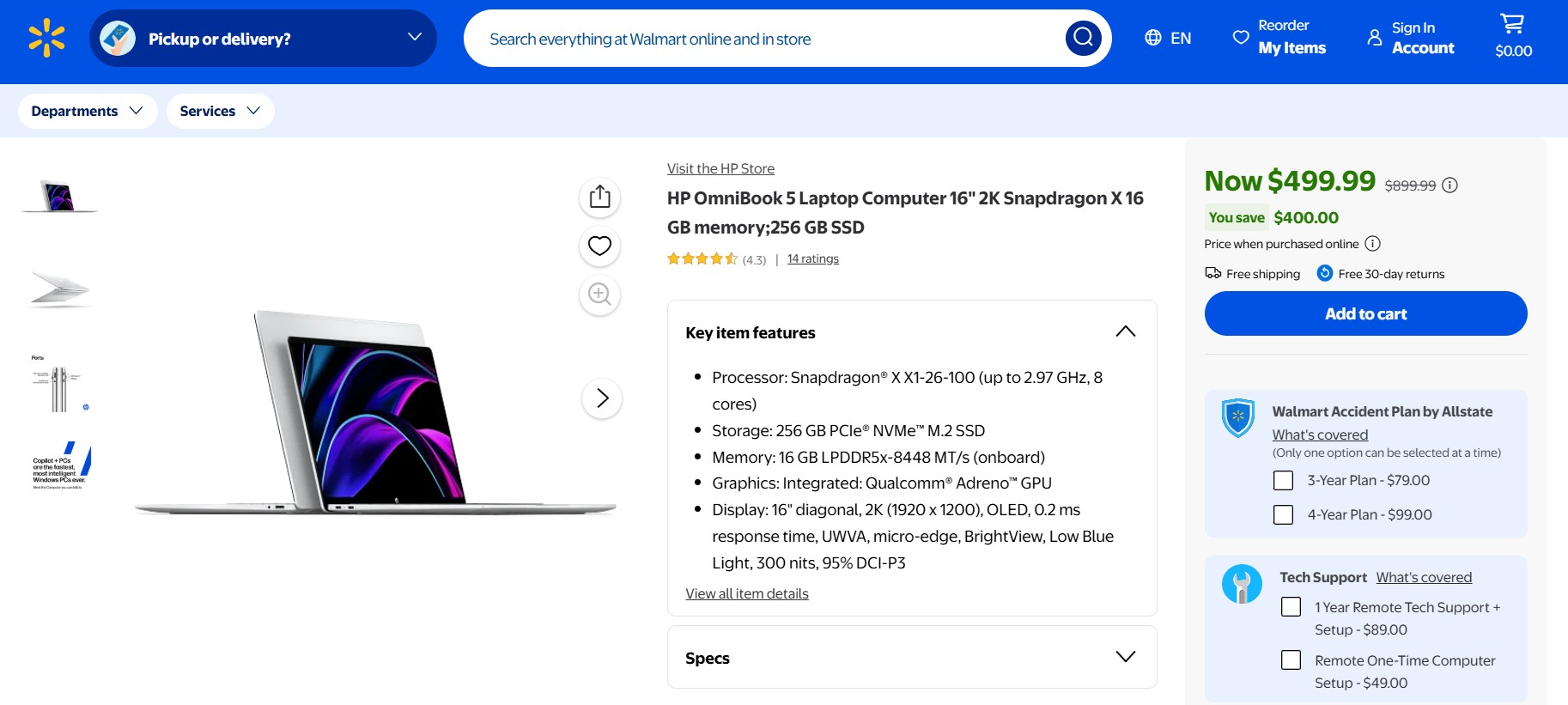This screenshot has width=1568, height=705.
Task: Collapse the Key item features section
Action: [1125, 331]
